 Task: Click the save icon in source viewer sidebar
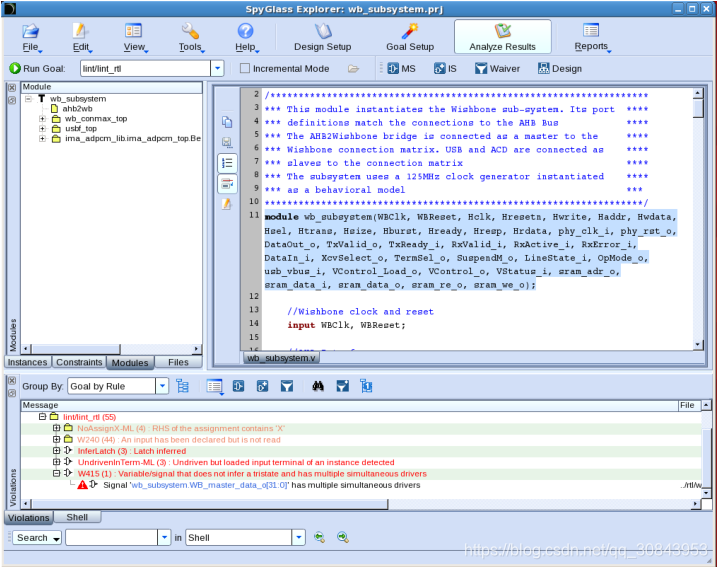coord(227,142)
